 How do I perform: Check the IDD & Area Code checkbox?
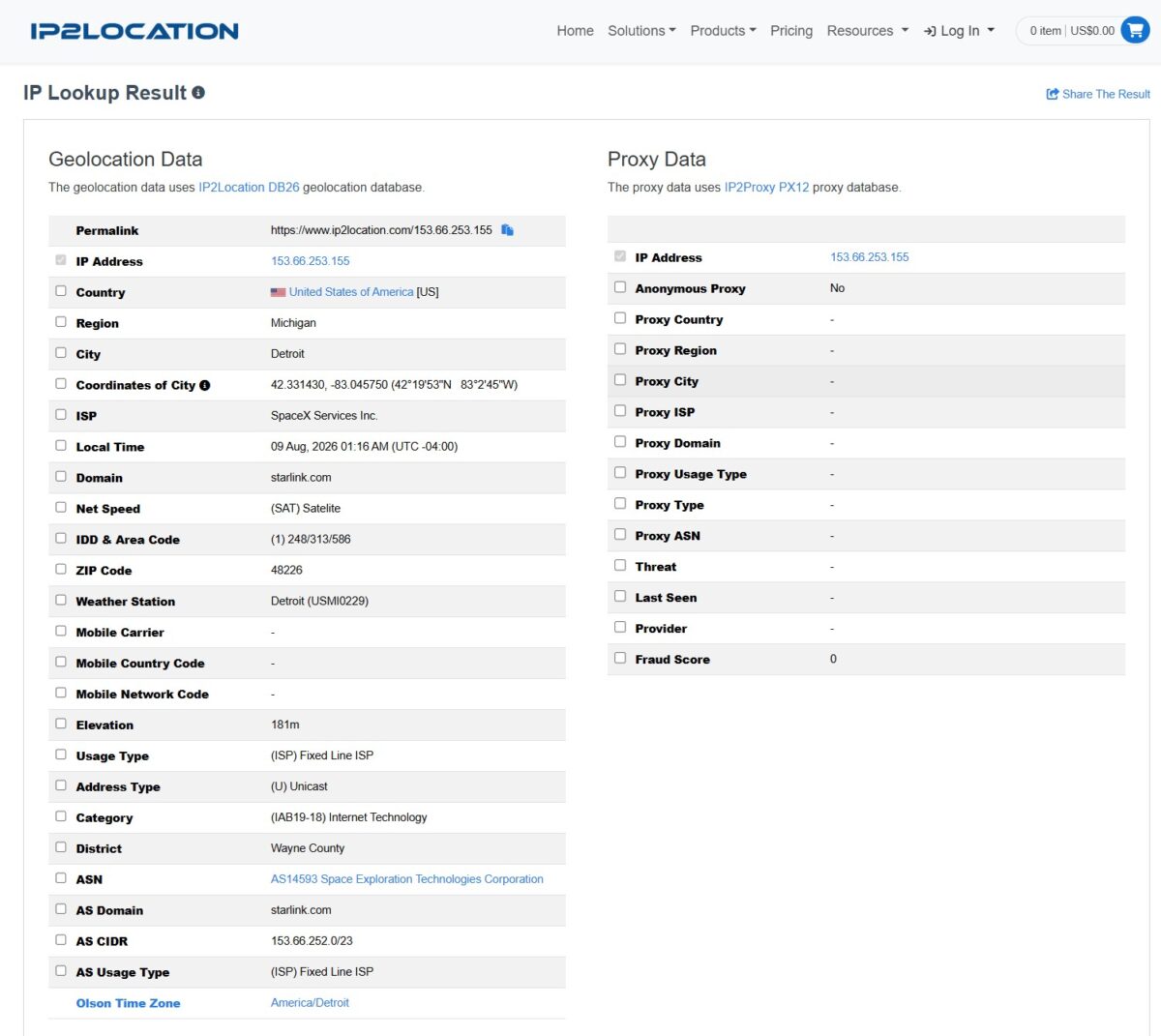tap(61, 539)
